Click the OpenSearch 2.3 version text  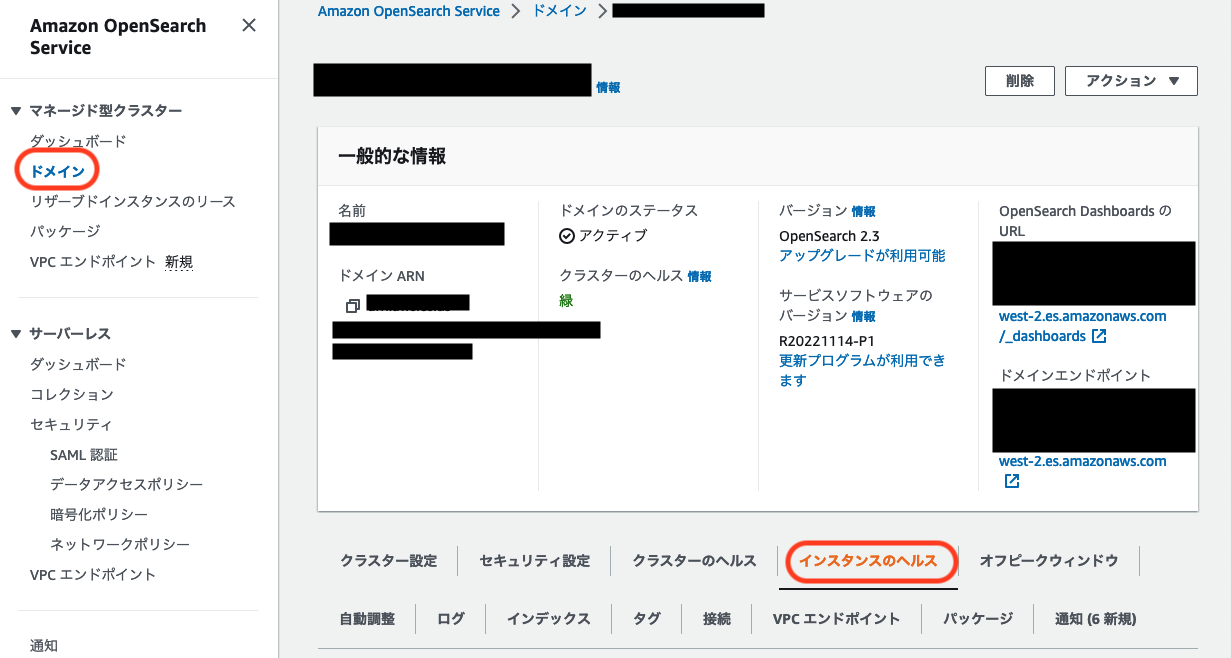pos(829,236)
